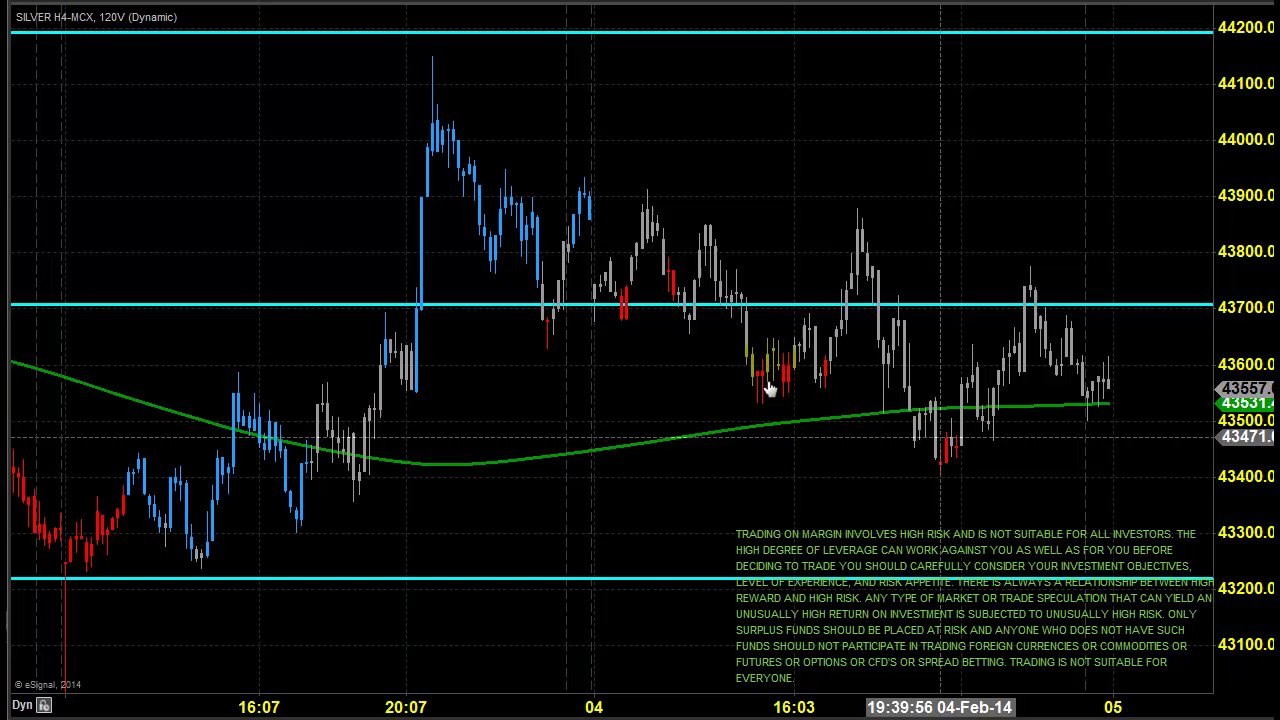Viewport: 1280px width, 720px height.
Task: Click the 19:39:56 04-Feb-14 cursor time label
Action: click(x=940, y=707)
